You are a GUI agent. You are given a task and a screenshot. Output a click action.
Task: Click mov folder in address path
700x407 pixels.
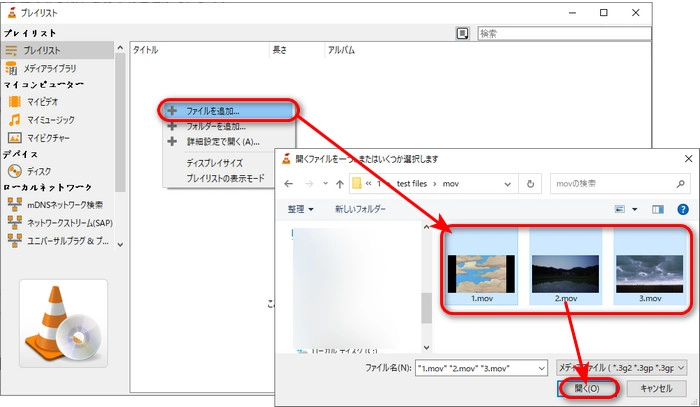point(450,184)
